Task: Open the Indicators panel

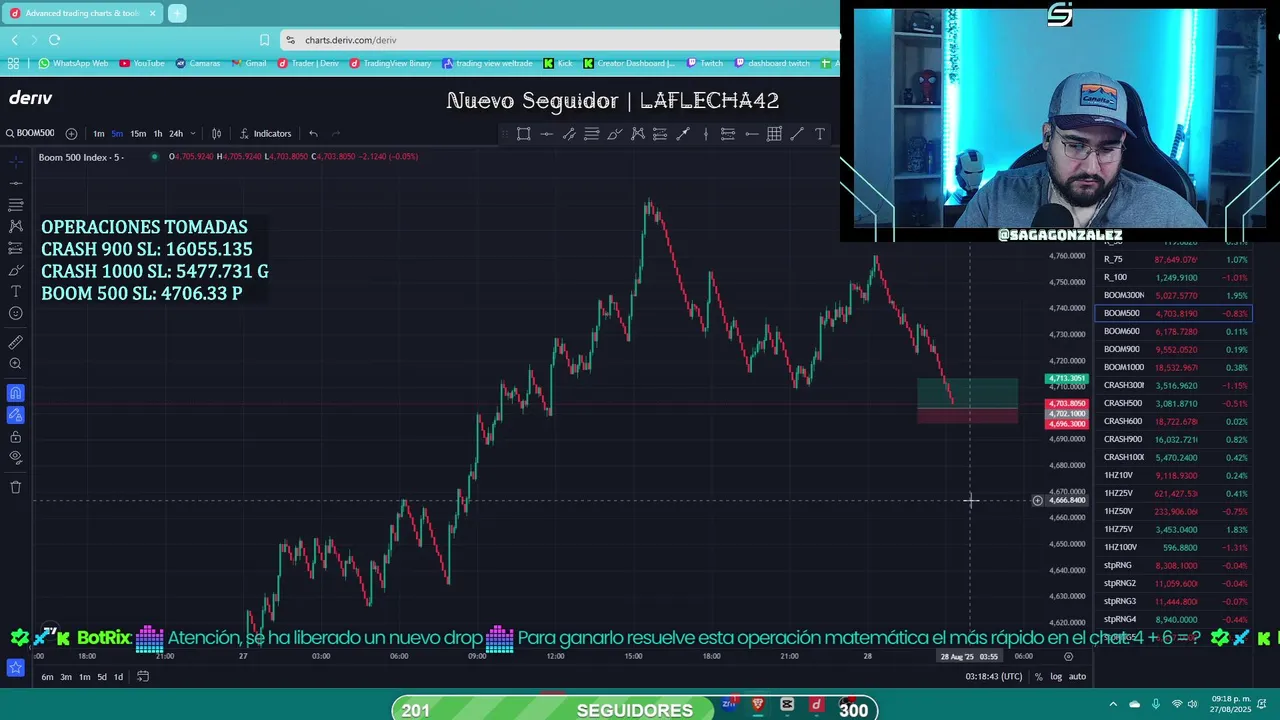Action: pyautogui.click(x=265, y=134)
